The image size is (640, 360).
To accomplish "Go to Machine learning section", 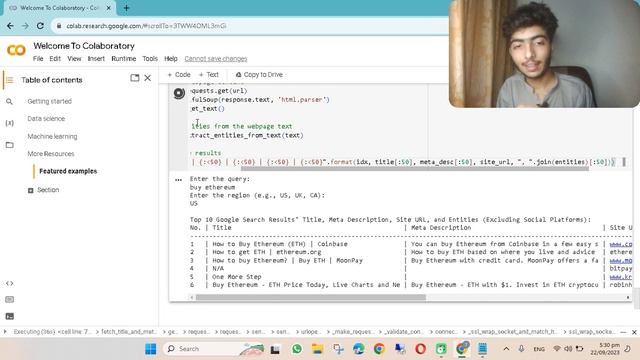I will coord(52,136).
